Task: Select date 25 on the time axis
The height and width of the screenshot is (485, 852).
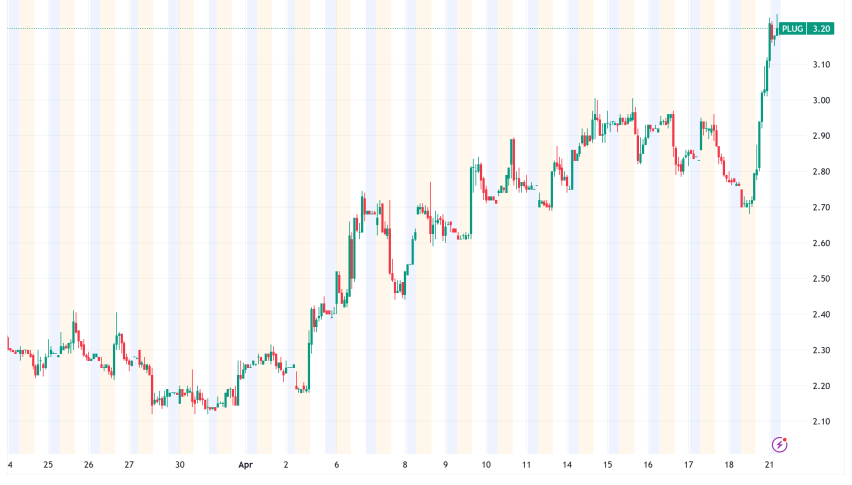Action: click(48, 465)
